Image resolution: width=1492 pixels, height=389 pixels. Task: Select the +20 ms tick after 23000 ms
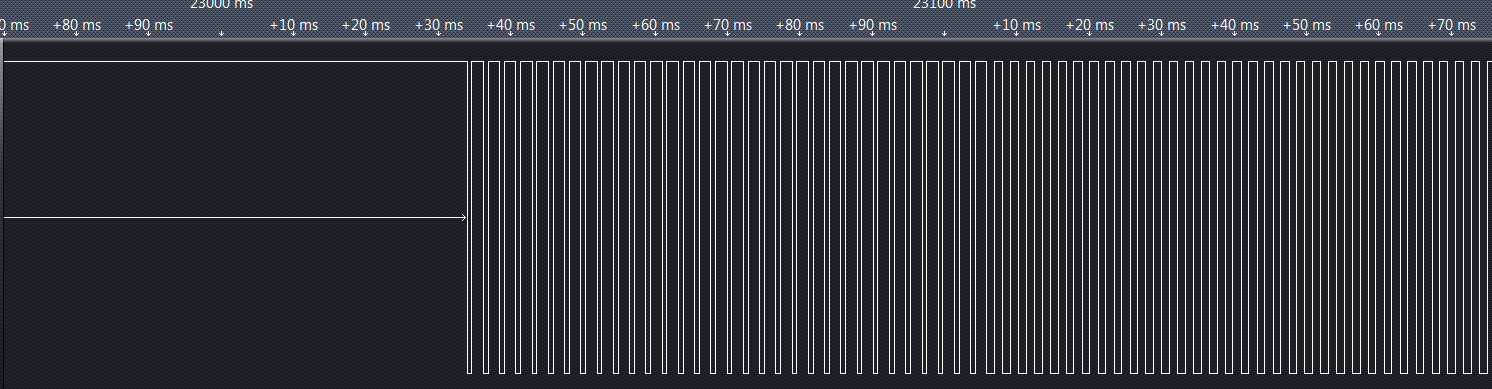click(x=366, y=25)
